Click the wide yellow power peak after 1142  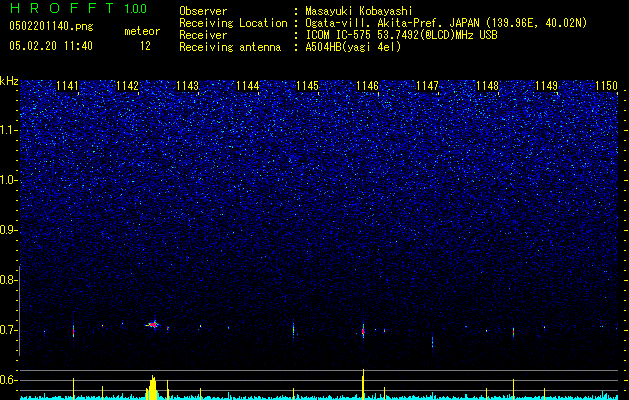tap(152, 387)
